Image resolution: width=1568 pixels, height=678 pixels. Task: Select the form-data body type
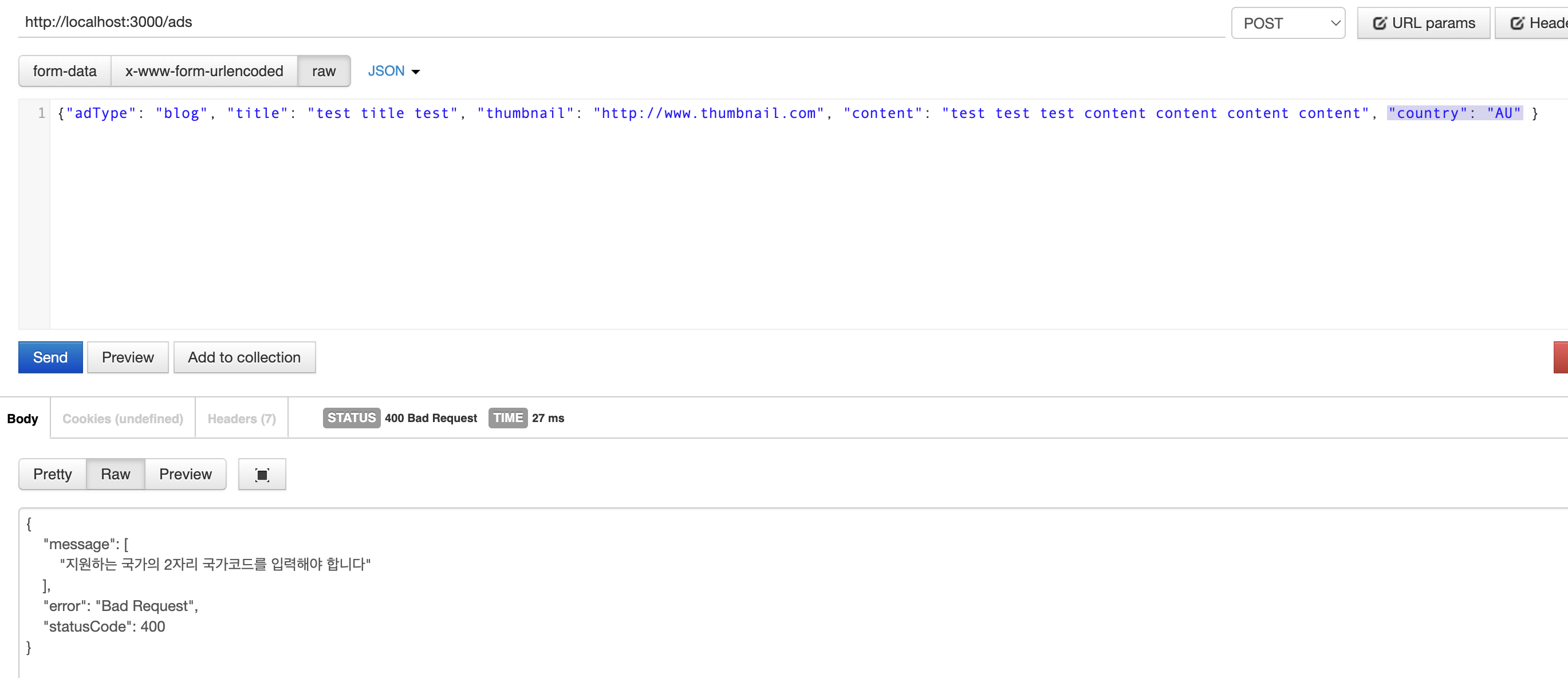[x=65, y=71]
